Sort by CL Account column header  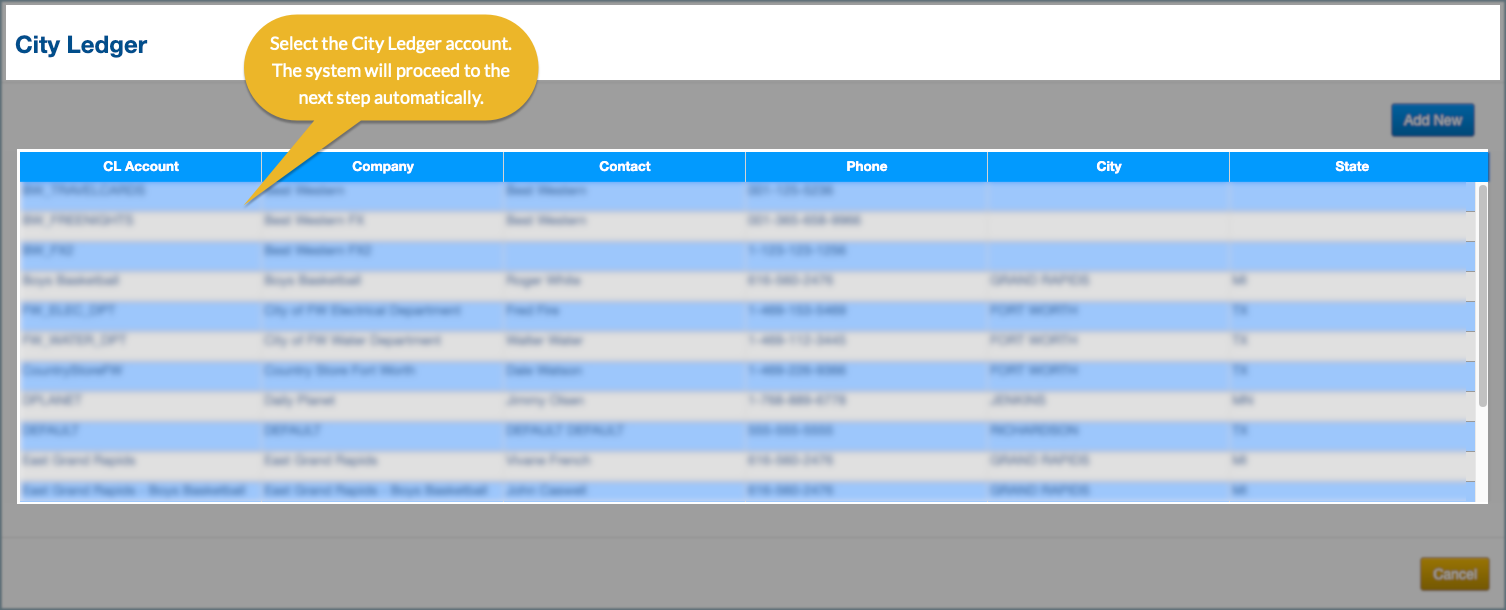tap(141, 167)
